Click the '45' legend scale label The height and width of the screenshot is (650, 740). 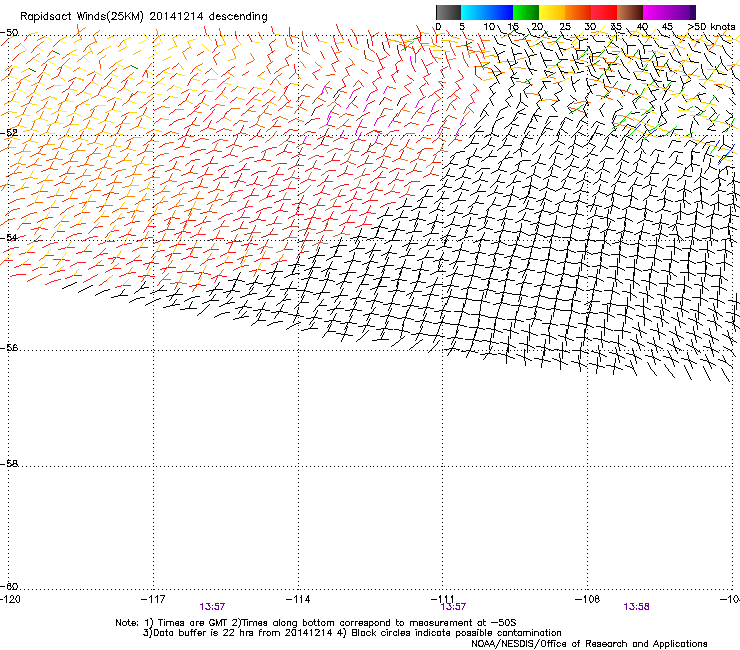tap(667, 27)
